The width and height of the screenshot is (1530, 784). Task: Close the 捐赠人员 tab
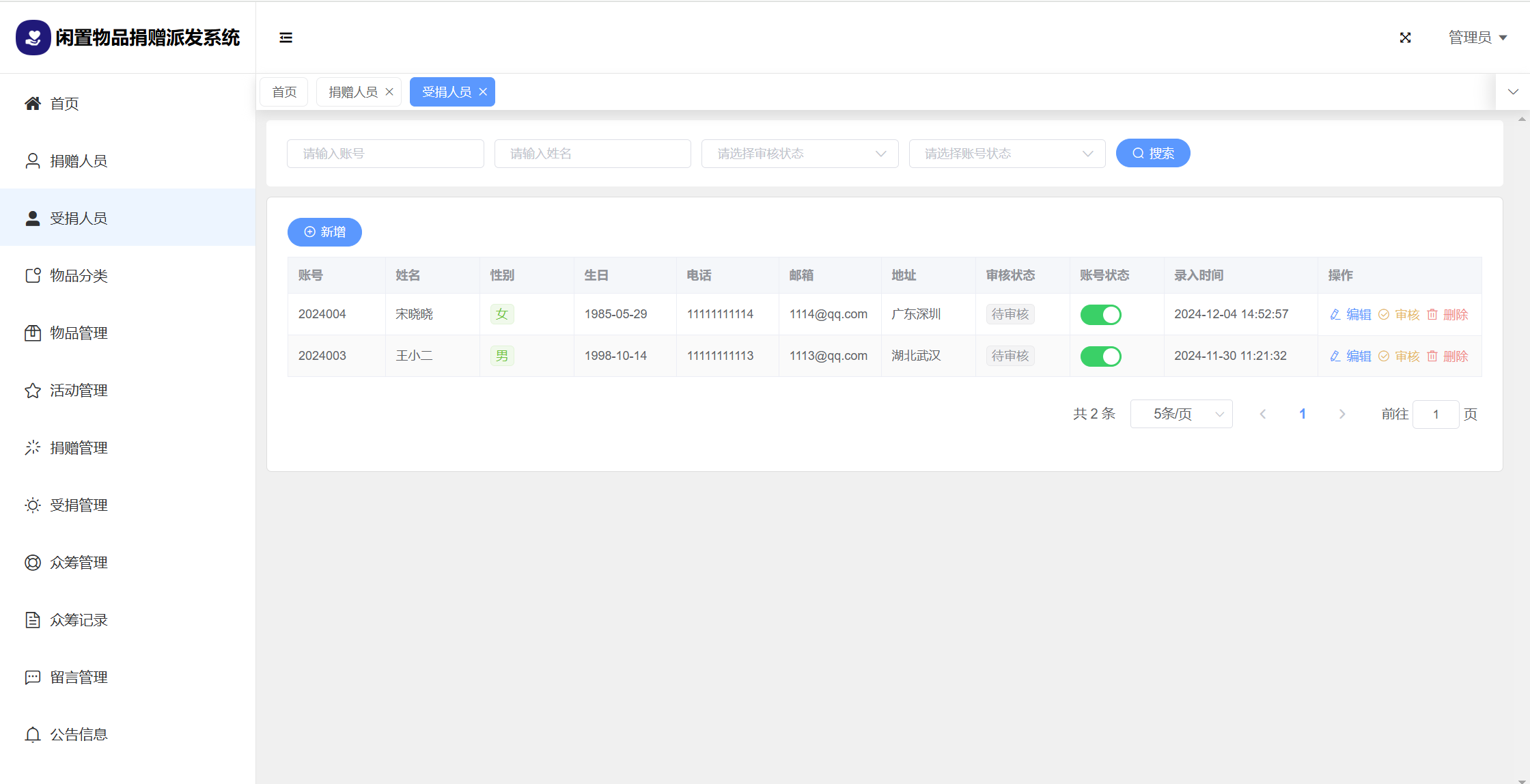pos(389,92)
